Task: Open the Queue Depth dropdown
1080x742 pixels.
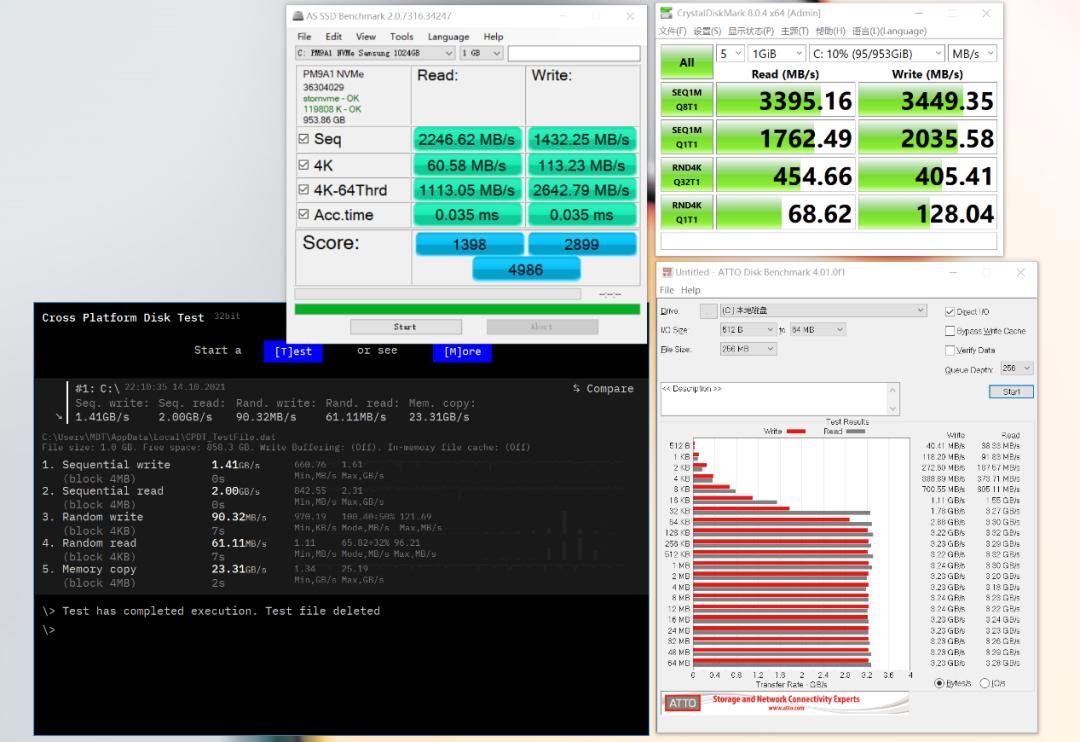Action: [x=1016, y=369]
